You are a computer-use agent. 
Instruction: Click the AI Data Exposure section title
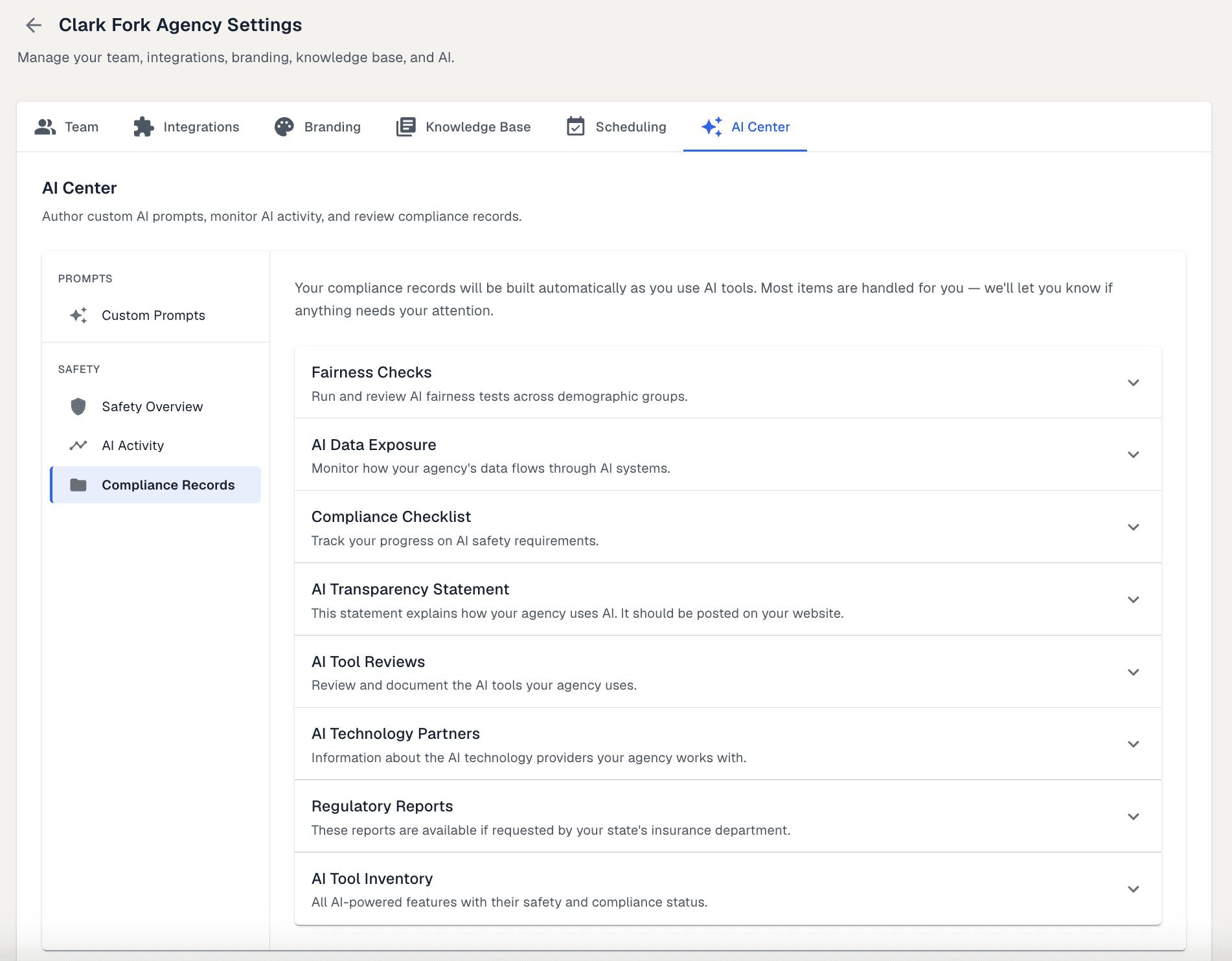point(374,445)
